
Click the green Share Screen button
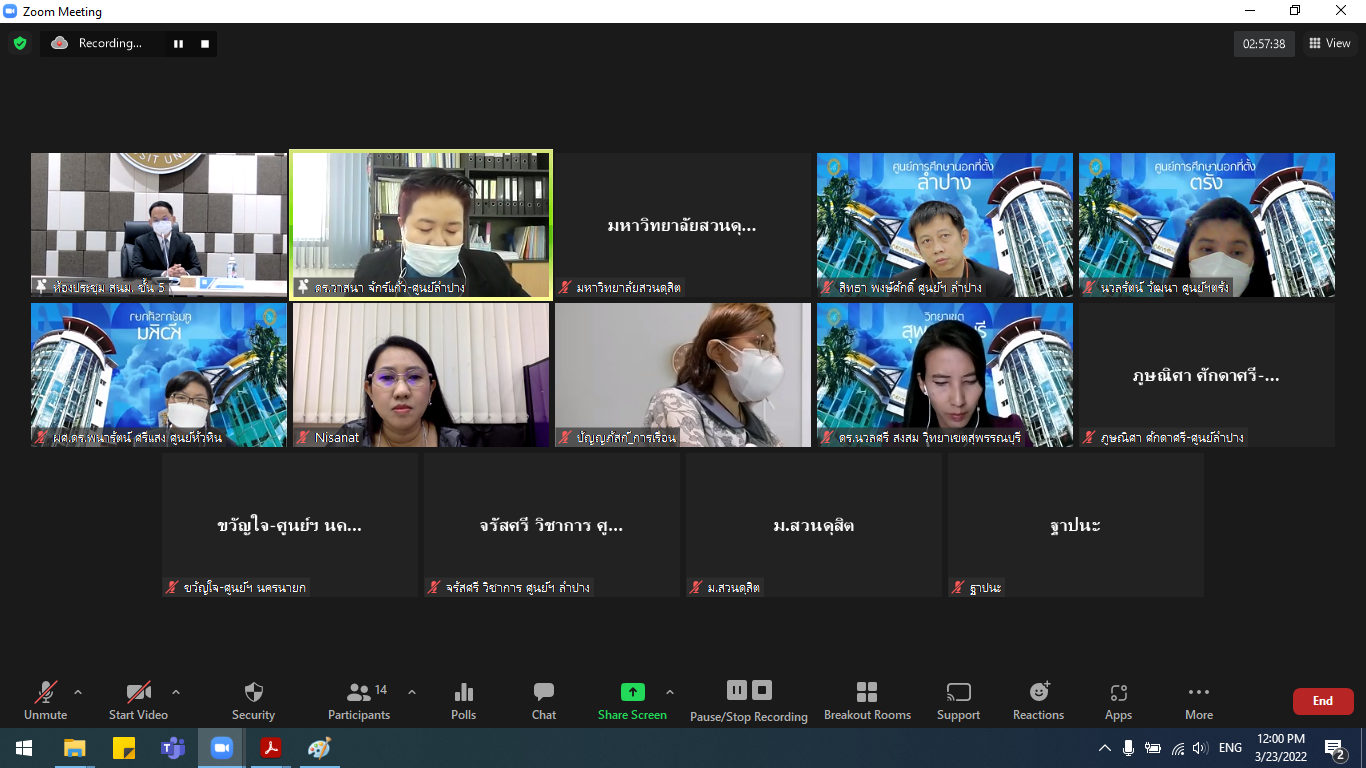click(632, 701)
